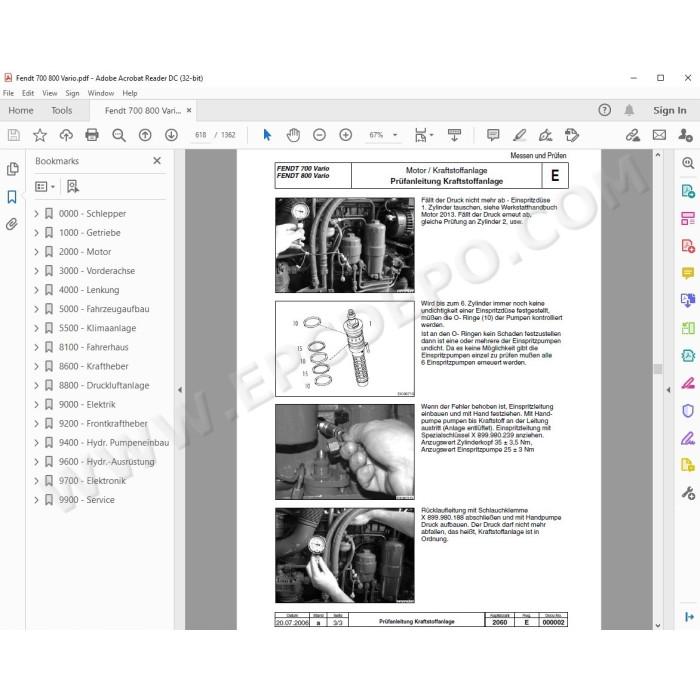Open Protect shield tool in right pane
This screenshot has height=700, width=700.
688,410
